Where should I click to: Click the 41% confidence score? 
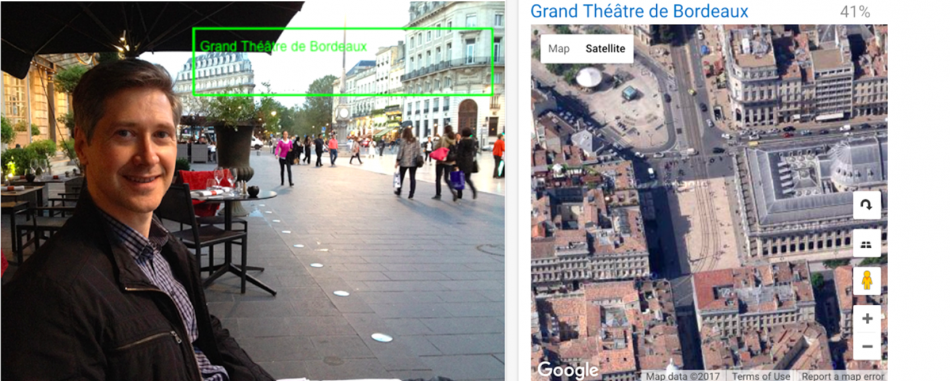(855, 12)
